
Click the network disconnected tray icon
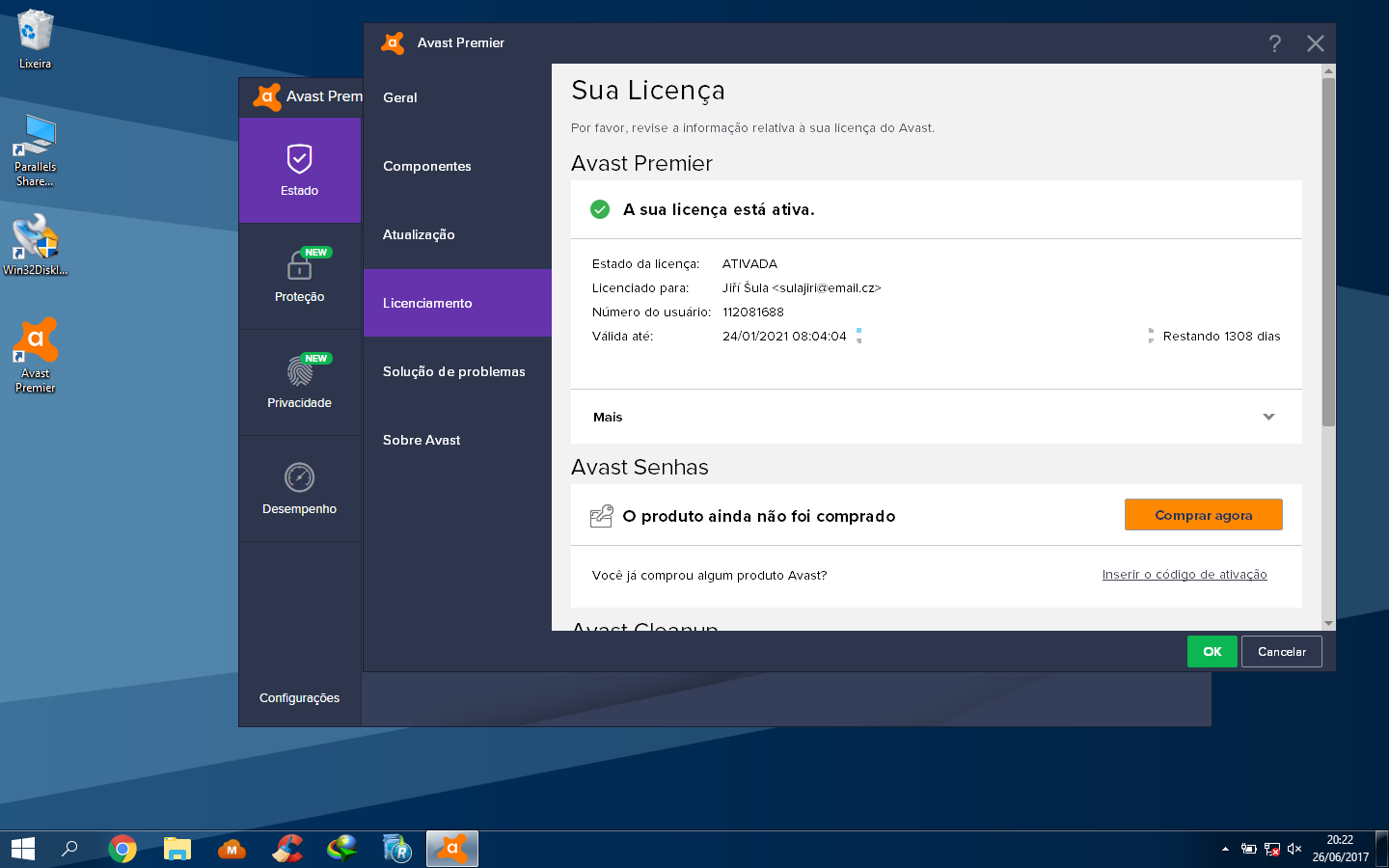click(x=1272, y=849)
